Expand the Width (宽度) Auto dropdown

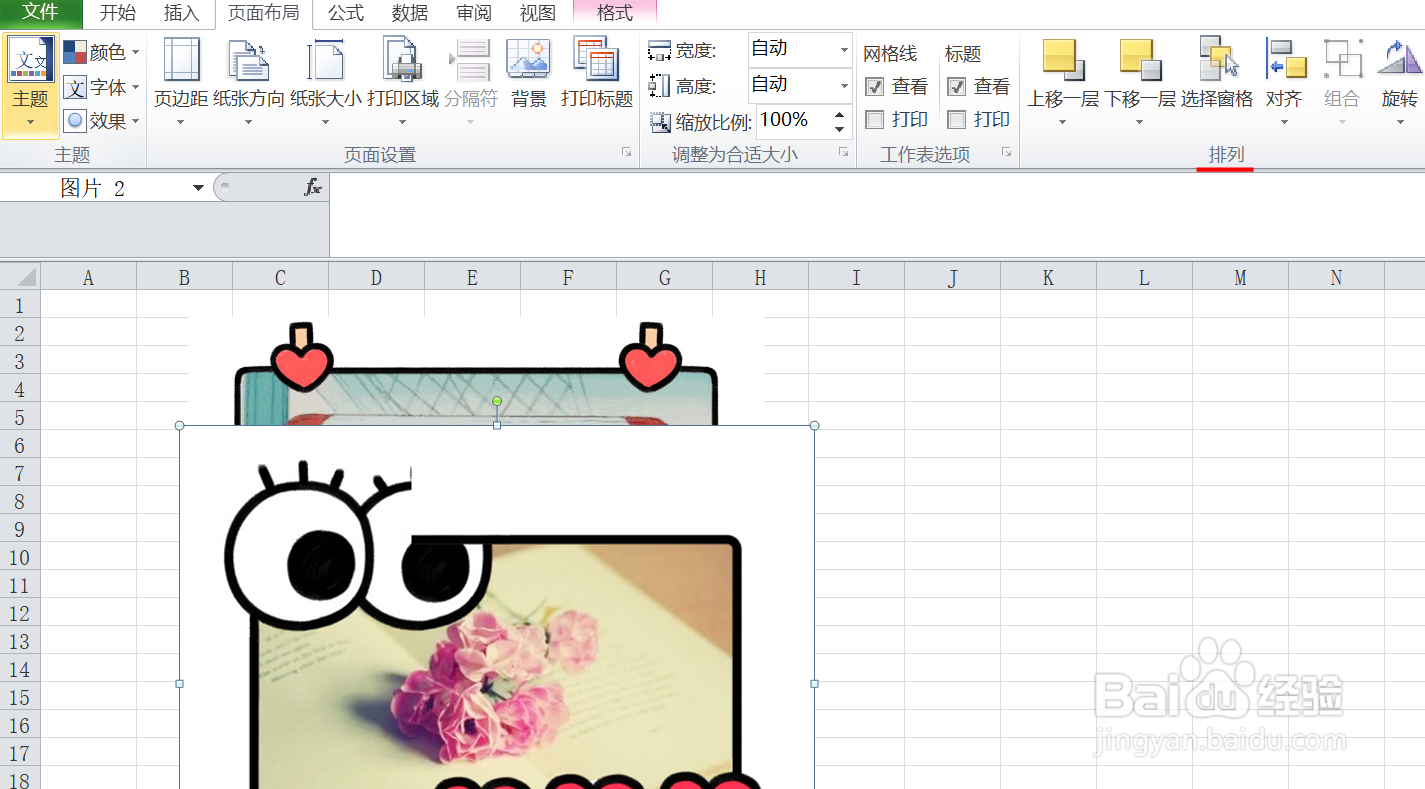tap(843, 50)
